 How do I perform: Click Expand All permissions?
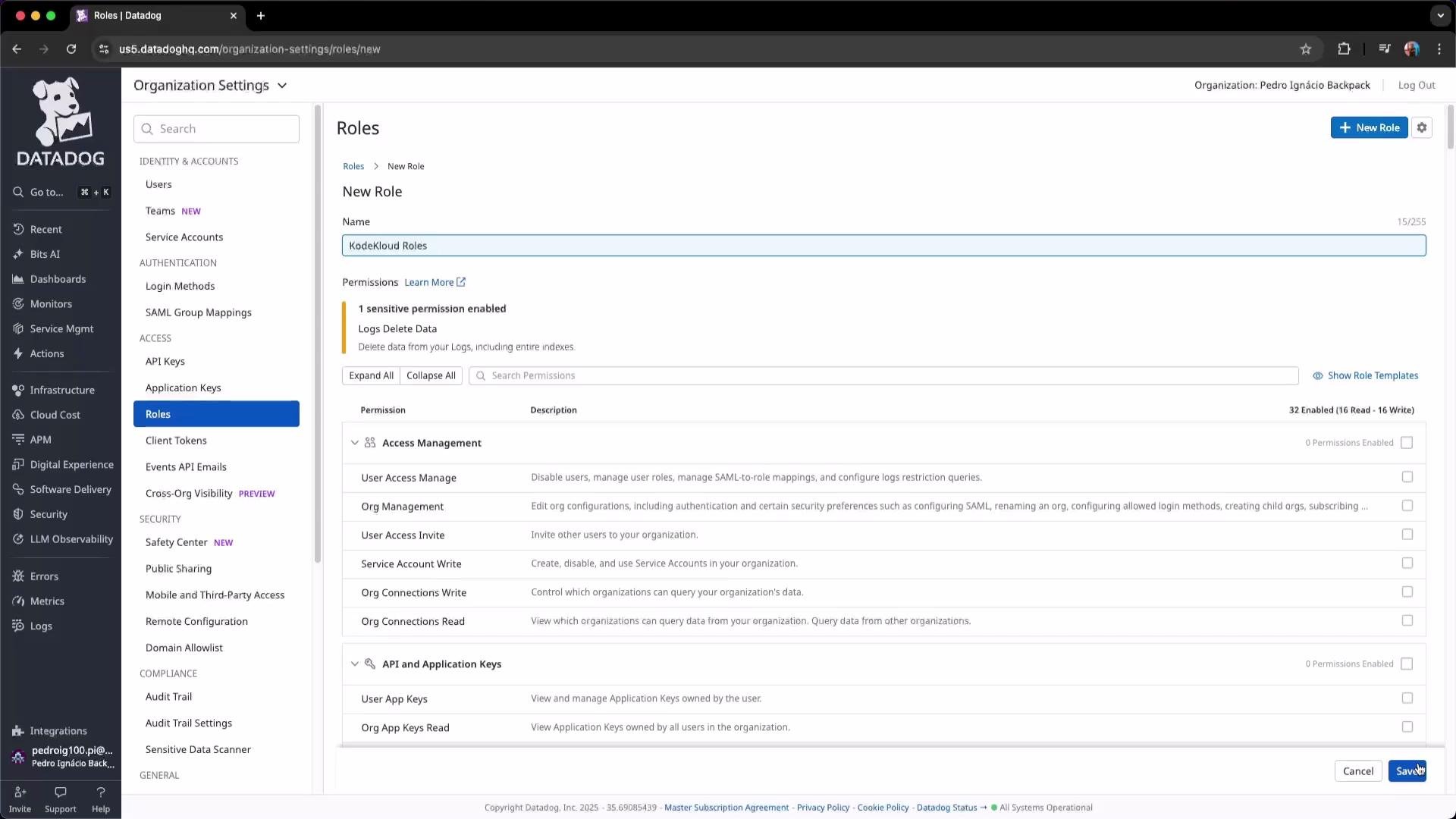click(x=371, y=375)
